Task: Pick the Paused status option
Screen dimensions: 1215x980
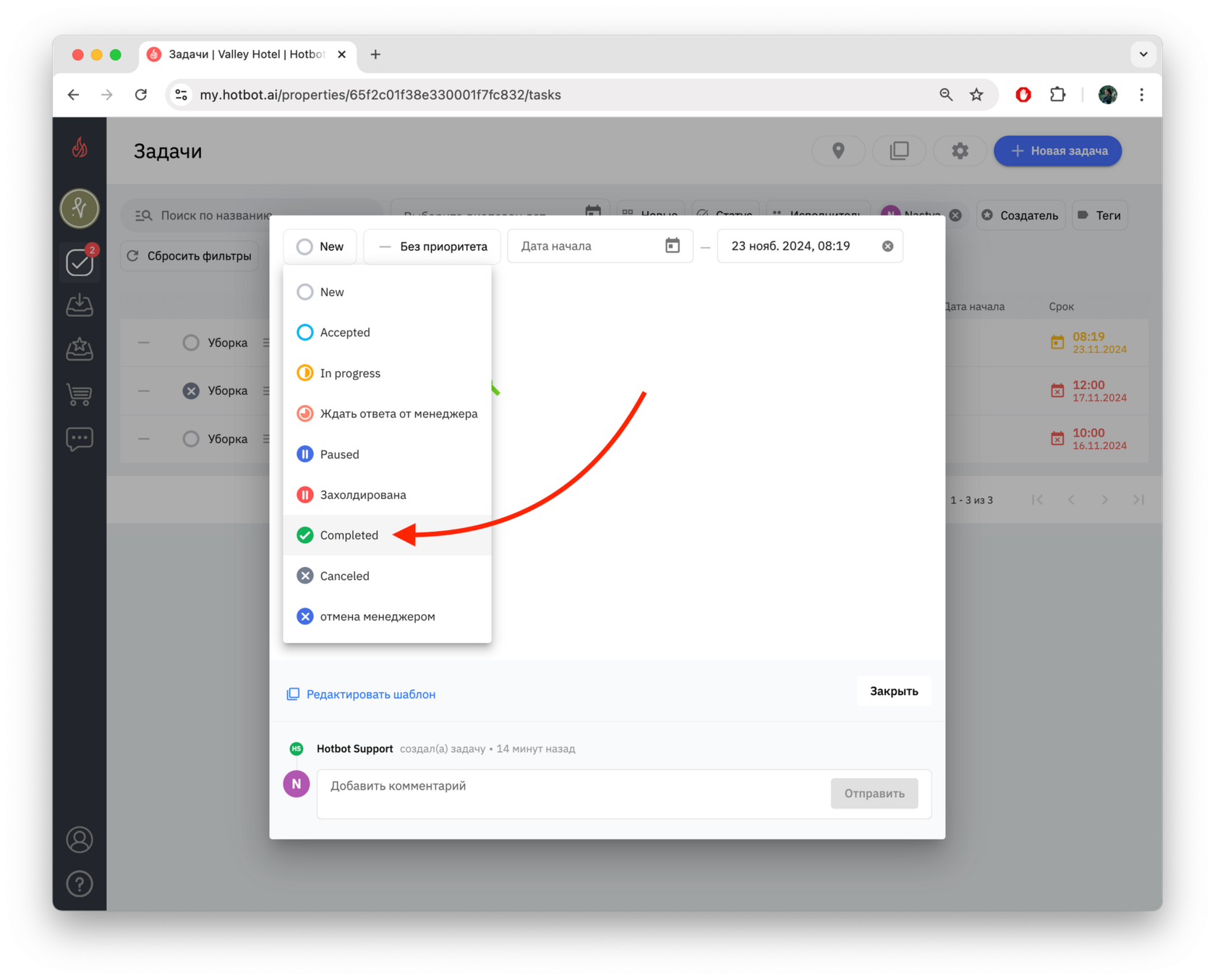Action: pos(387,454)
